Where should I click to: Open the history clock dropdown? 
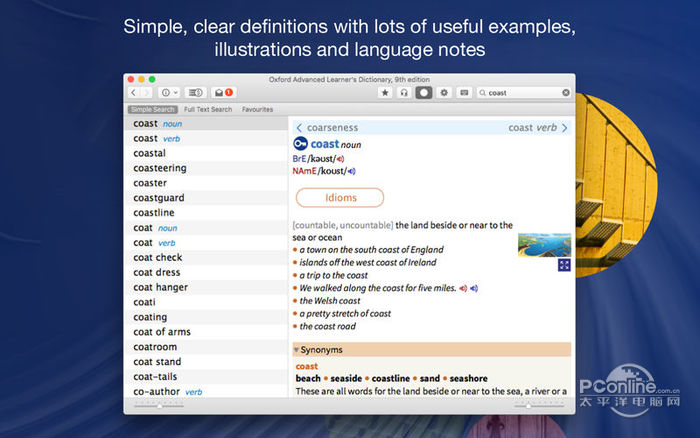[x=169, y=92]
